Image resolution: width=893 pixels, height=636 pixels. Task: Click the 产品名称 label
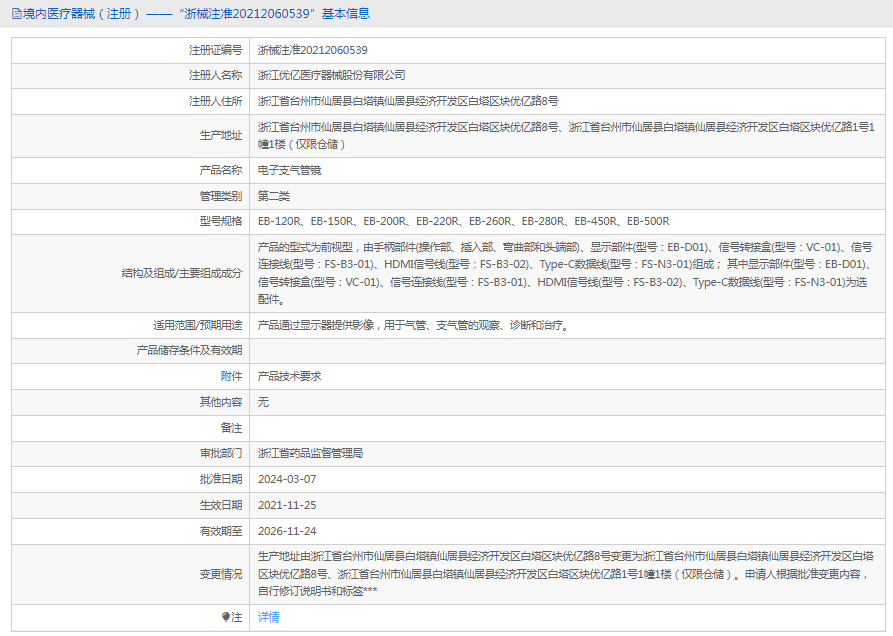tap(220, 170)
